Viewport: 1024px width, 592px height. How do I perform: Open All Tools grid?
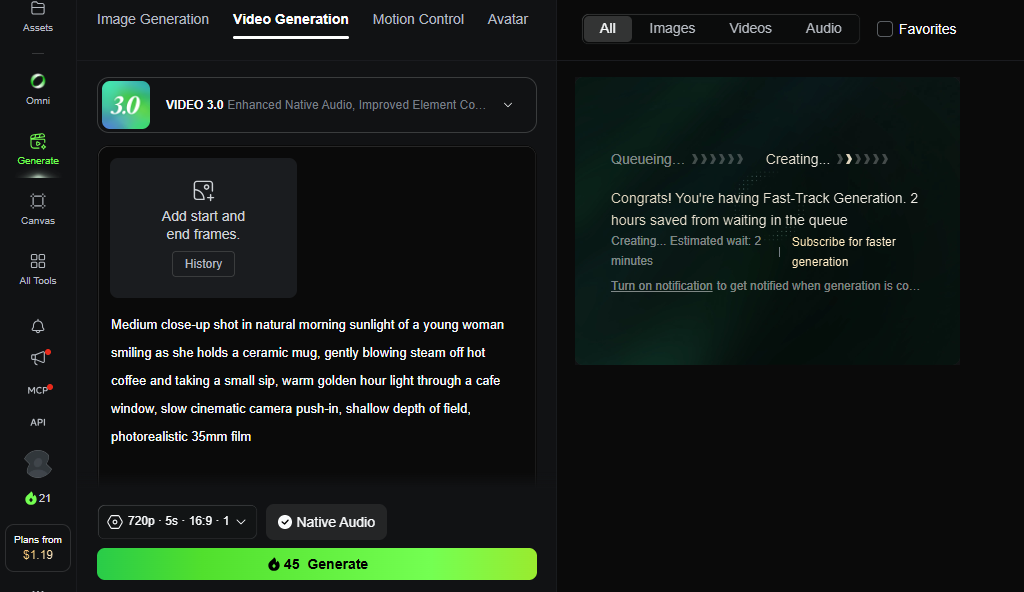pyautogui.click(x=38, y=269)
